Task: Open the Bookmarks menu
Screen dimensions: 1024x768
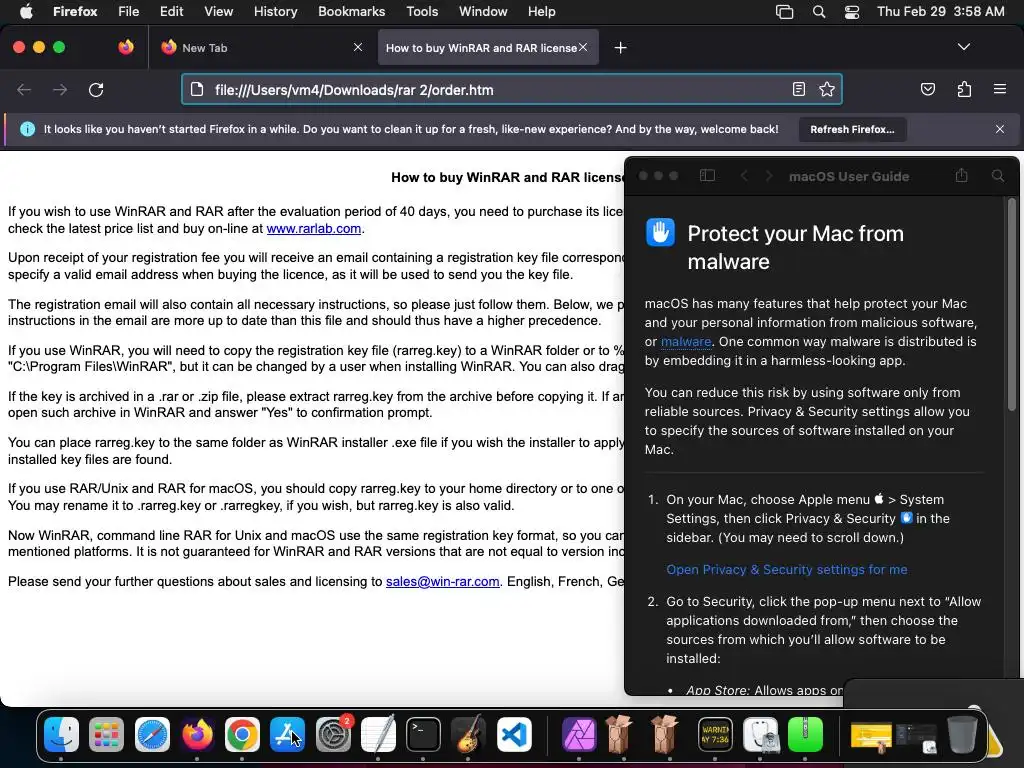Action: pos(351,12)
